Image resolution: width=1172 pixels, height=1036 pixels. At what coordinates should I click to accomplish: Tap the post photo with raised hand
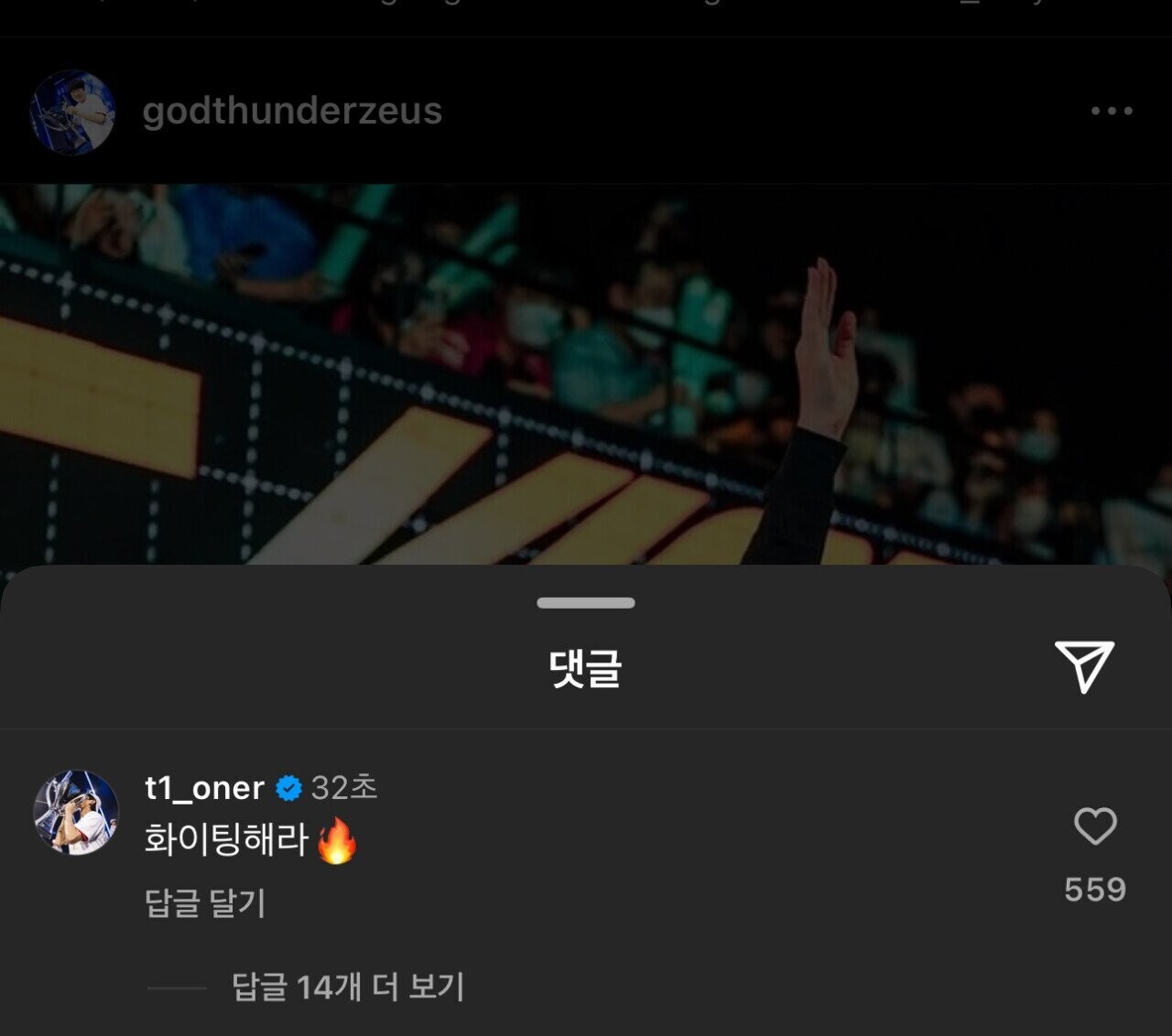[x=586, y=375]
